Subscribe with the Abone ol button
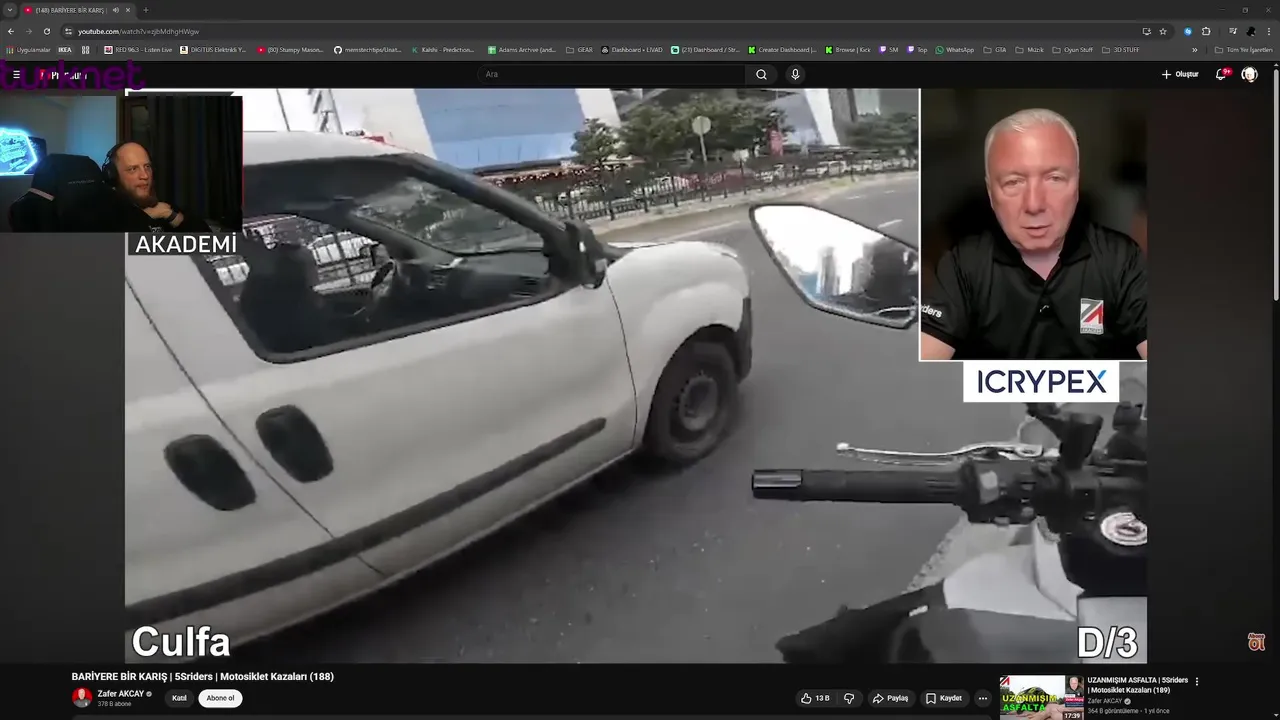Image resolution: width=1280 pixels, height=720 pixels. click(x=220, y=698)
